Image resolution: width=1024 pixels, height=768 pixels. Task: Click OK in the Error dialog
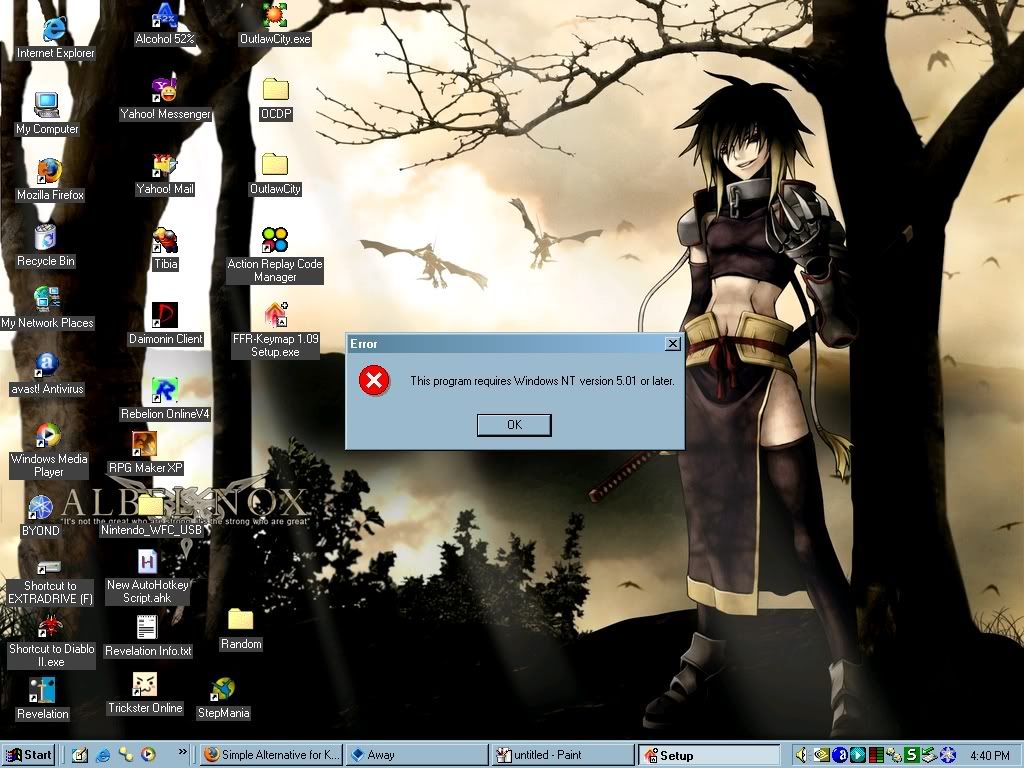(514, 425)
